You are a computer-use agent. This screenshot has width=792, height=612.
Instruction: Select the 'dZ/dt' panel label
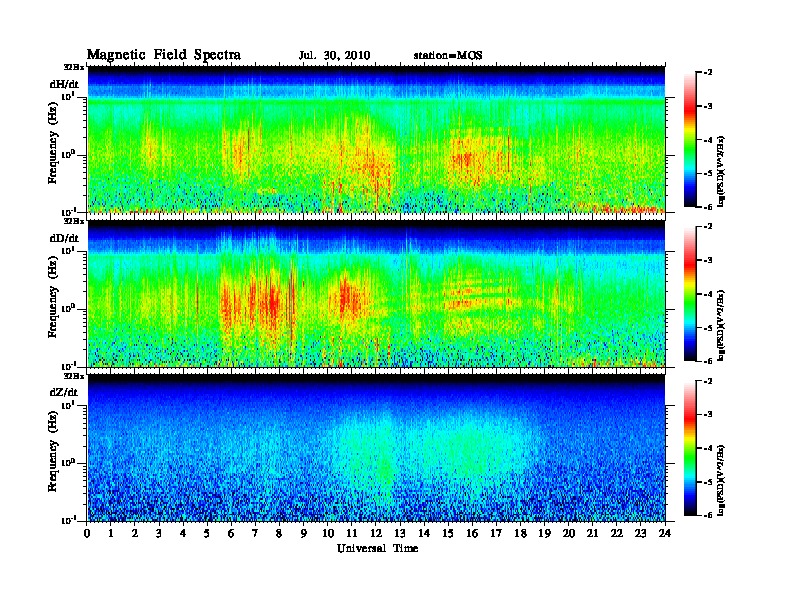point(64,392)
